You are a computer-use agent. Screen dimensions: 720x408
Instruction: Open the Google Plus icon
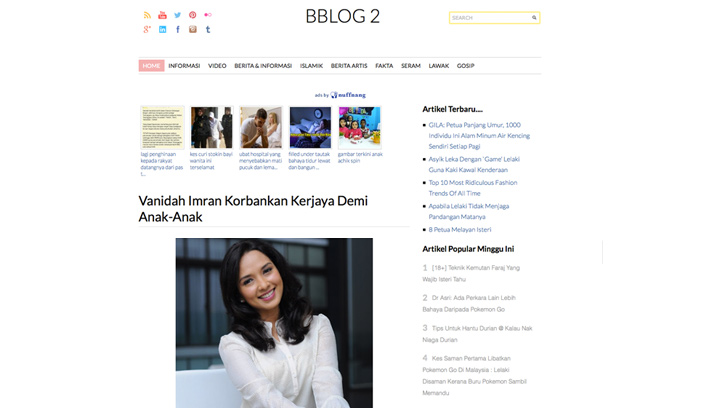[x=147, y=29]
